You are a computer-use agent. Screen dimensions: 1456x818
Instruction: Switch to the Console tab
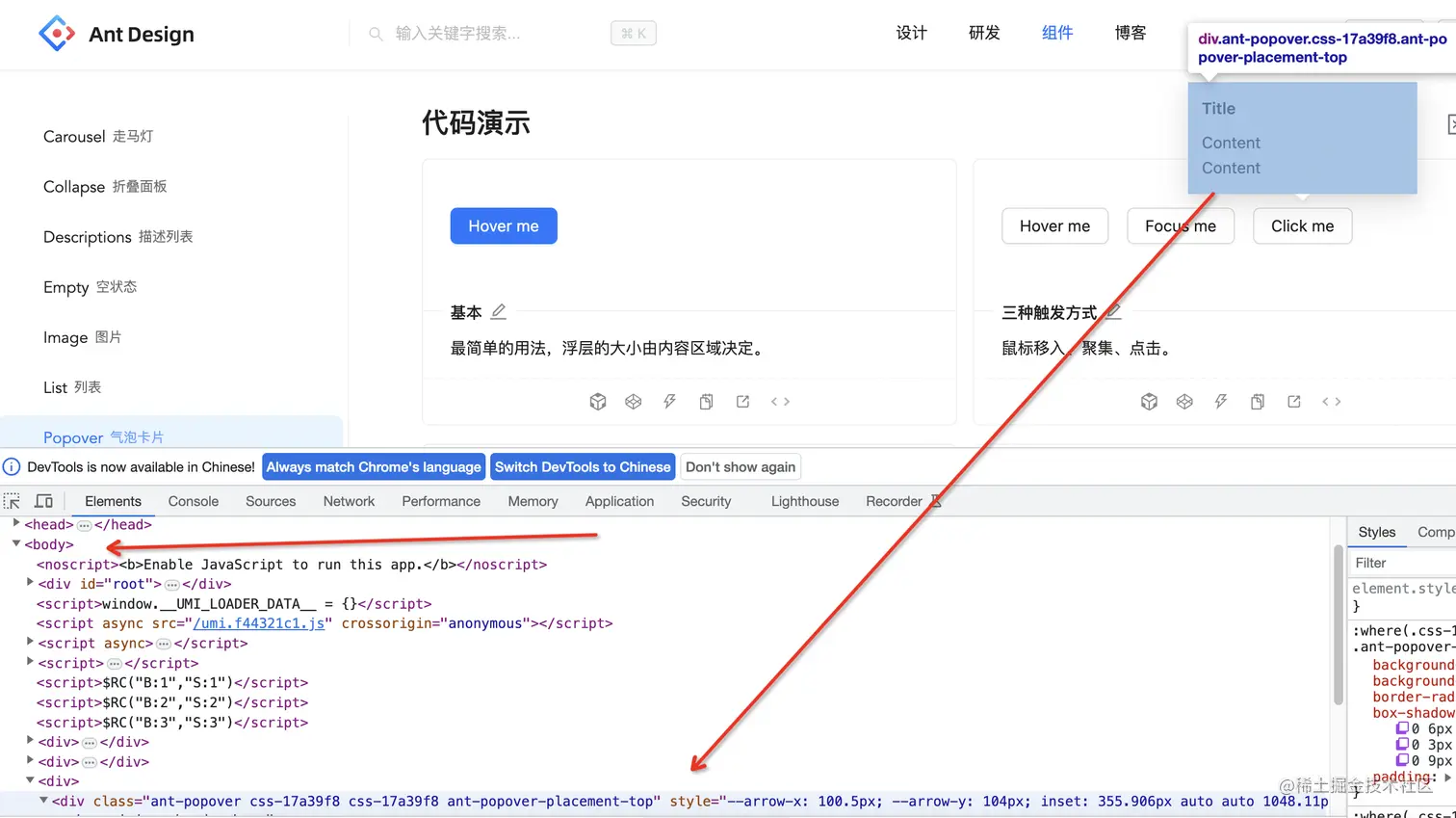pos(194,501)
